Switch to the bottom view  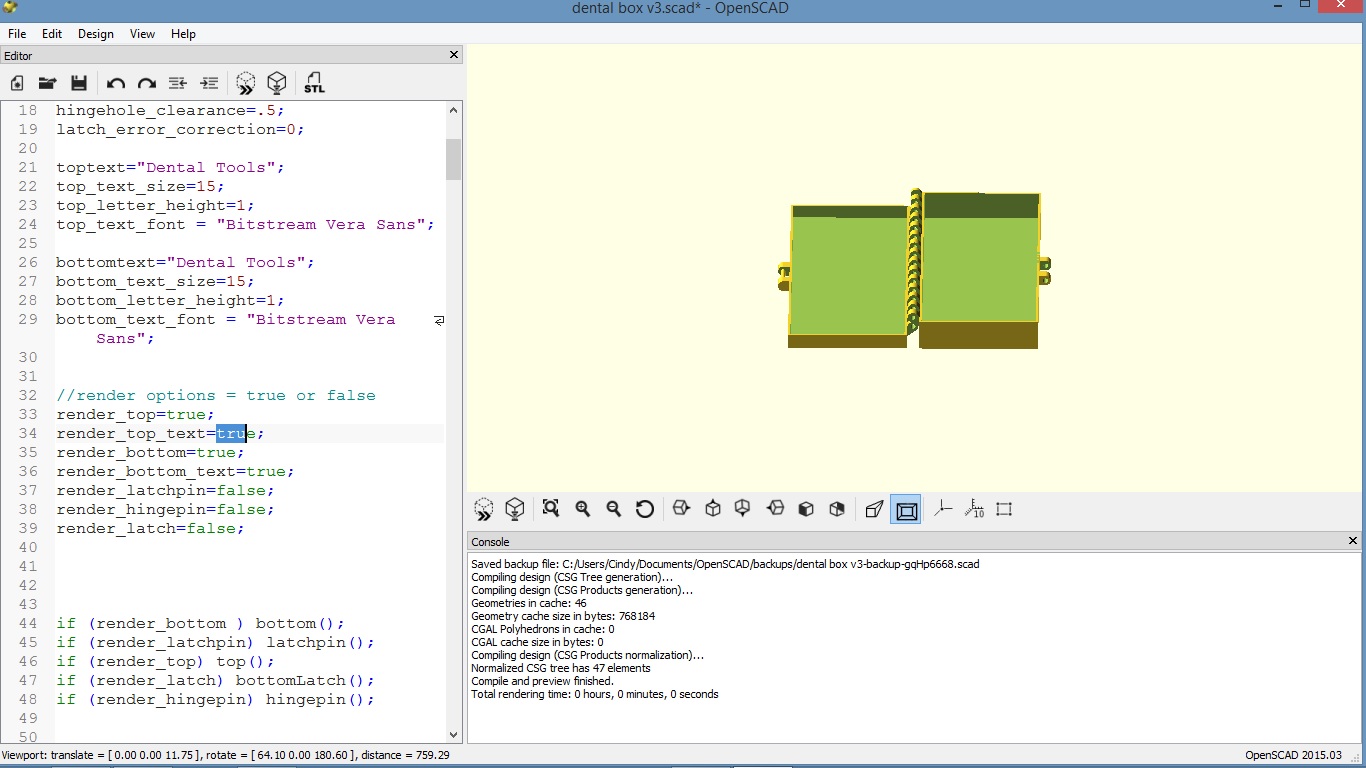click(743, 509)
